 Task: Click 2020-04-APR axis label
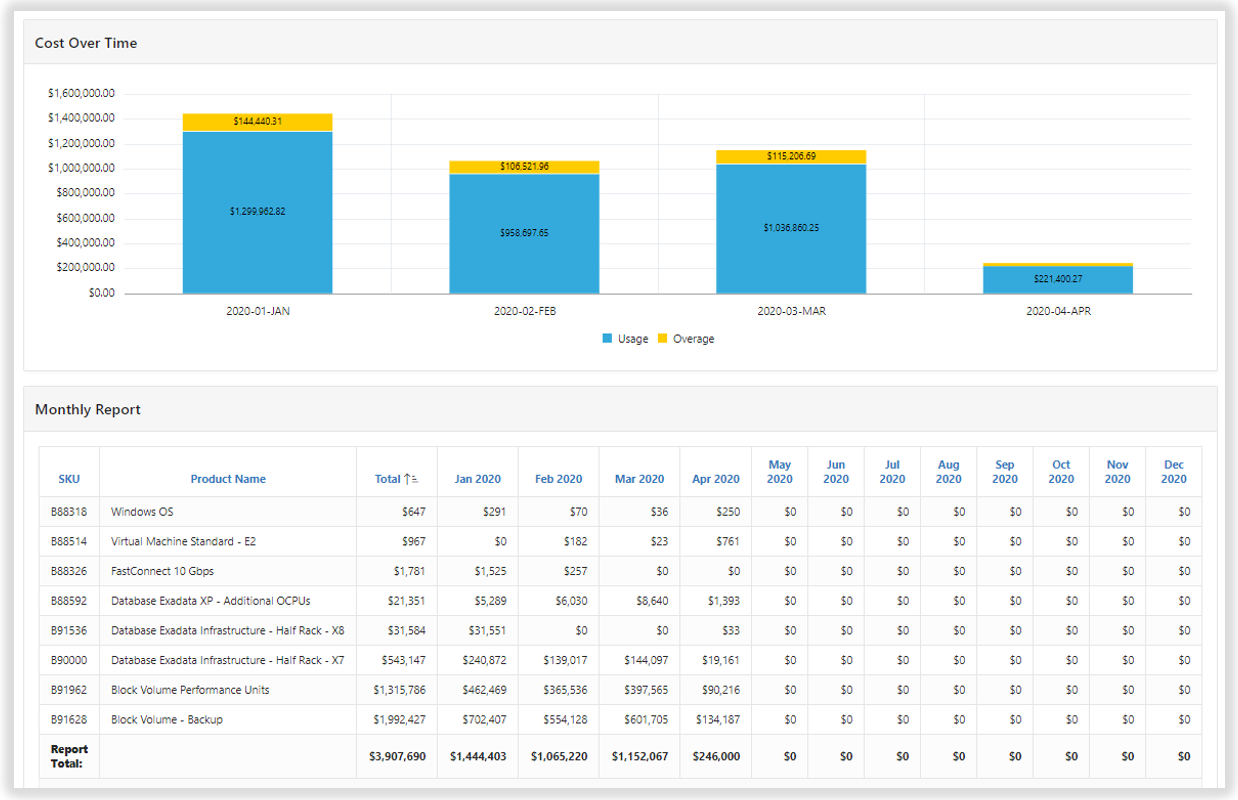[1059, 311]
